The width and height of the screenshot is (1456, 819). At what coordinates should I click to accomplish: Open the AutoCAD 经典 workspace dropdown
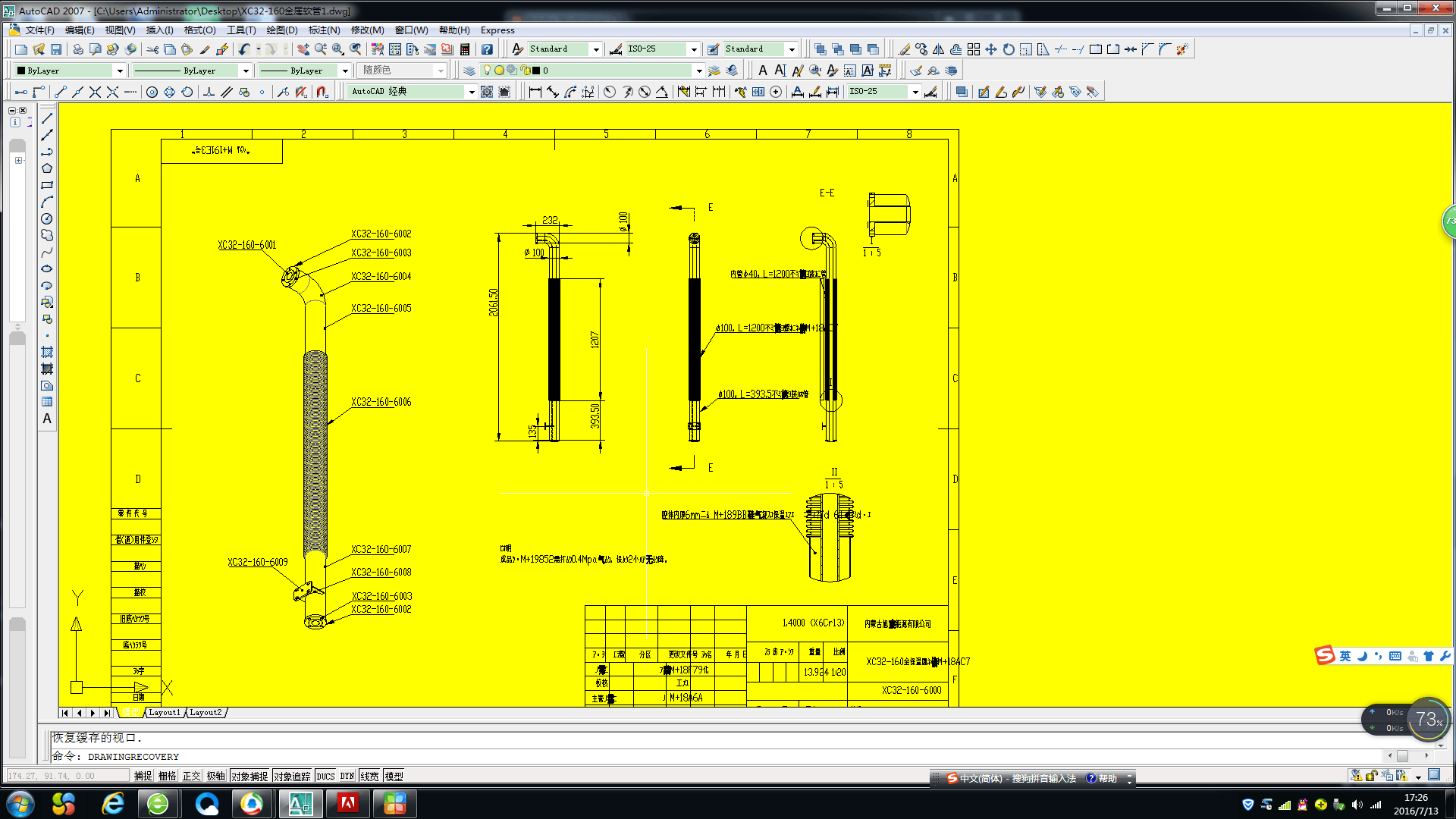471,92
